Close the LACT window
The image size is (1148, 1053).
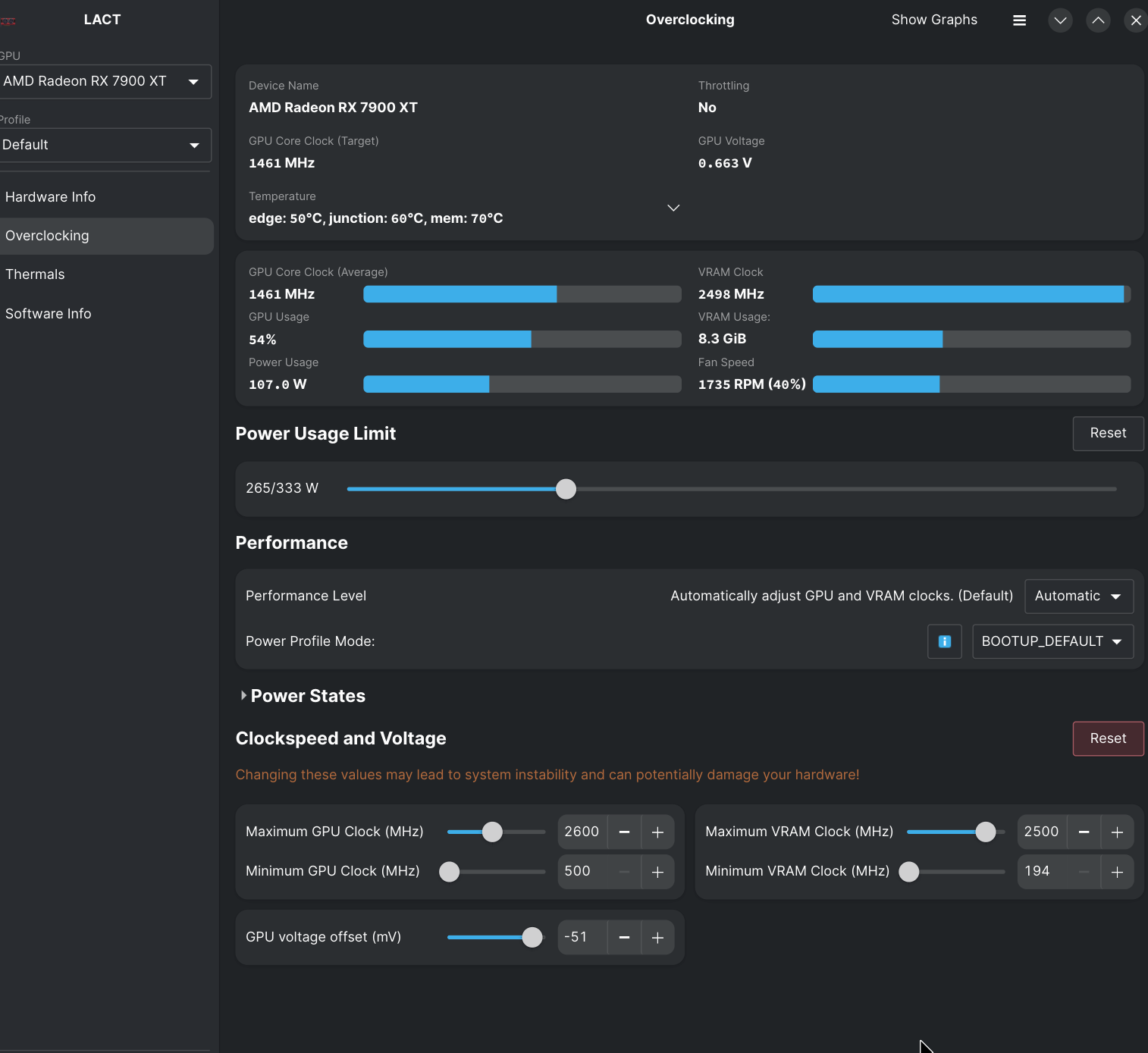(x=1136, y=20)
